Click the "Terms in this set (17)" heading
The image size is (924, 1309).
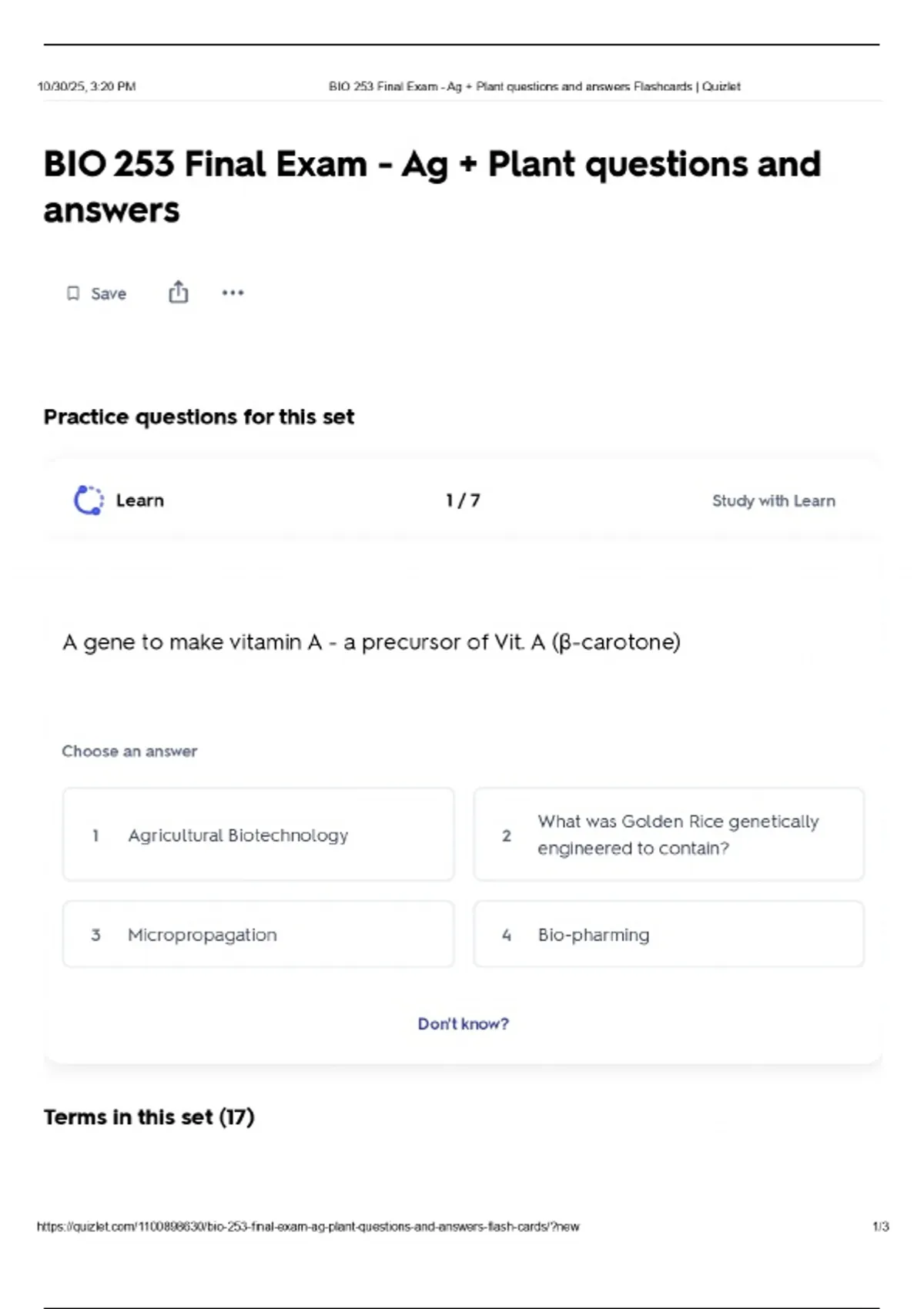click(x=149, y=1116)
